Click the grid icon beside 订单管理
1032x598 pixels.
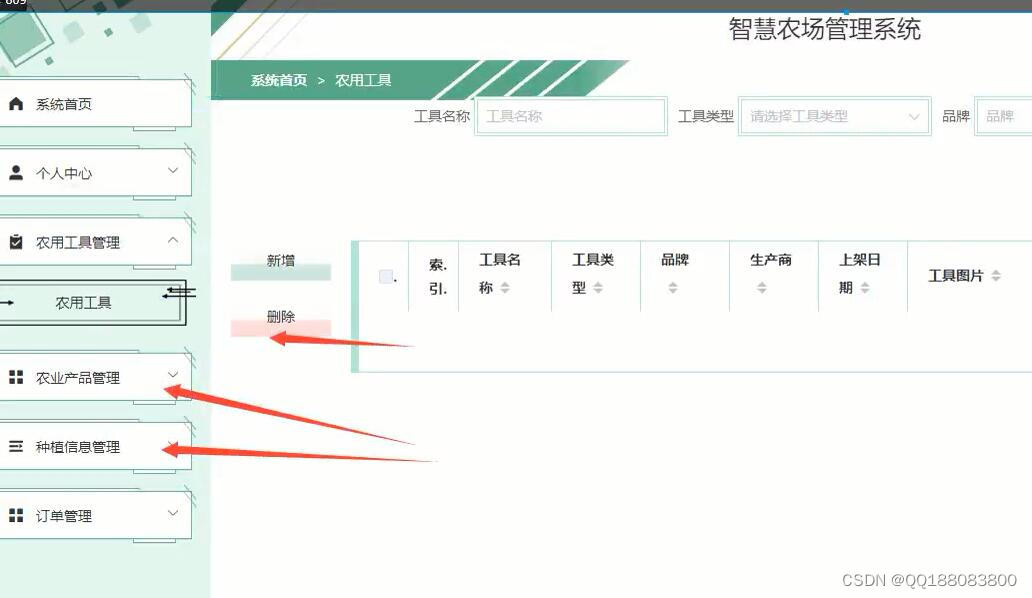[14, 515]
